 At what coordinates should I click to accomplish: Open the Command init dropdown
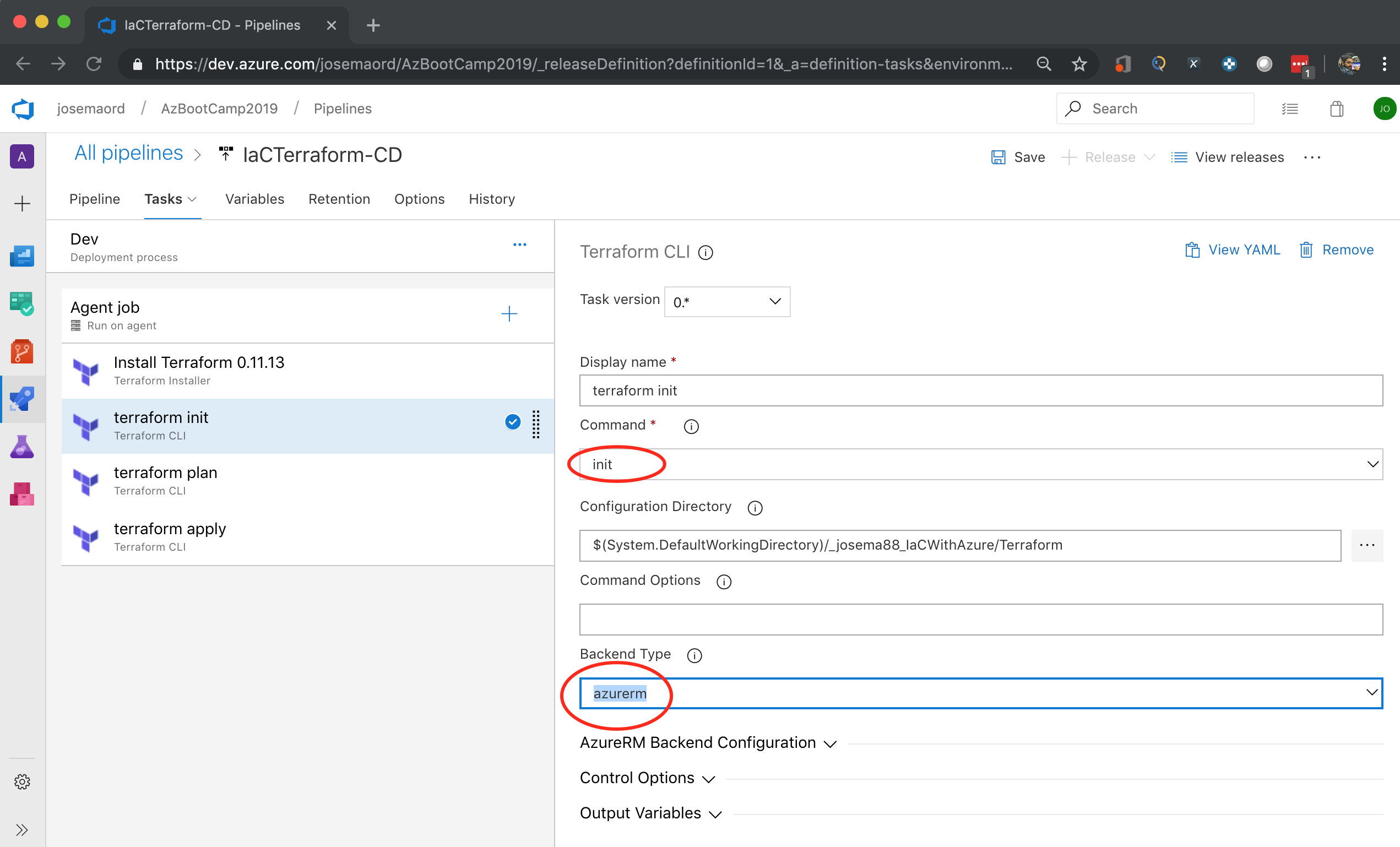coord(981,464)
